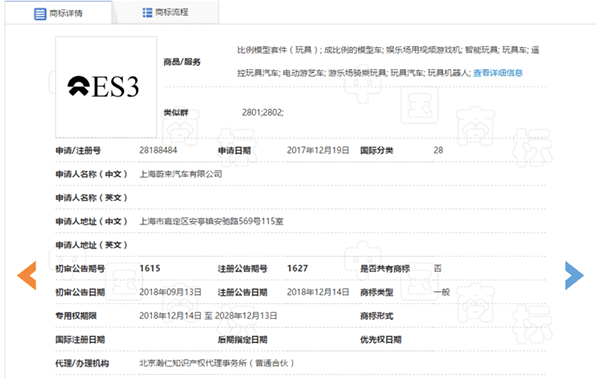Click the 申请/注册号 label

pyautogui.click(x=78, y=150)
